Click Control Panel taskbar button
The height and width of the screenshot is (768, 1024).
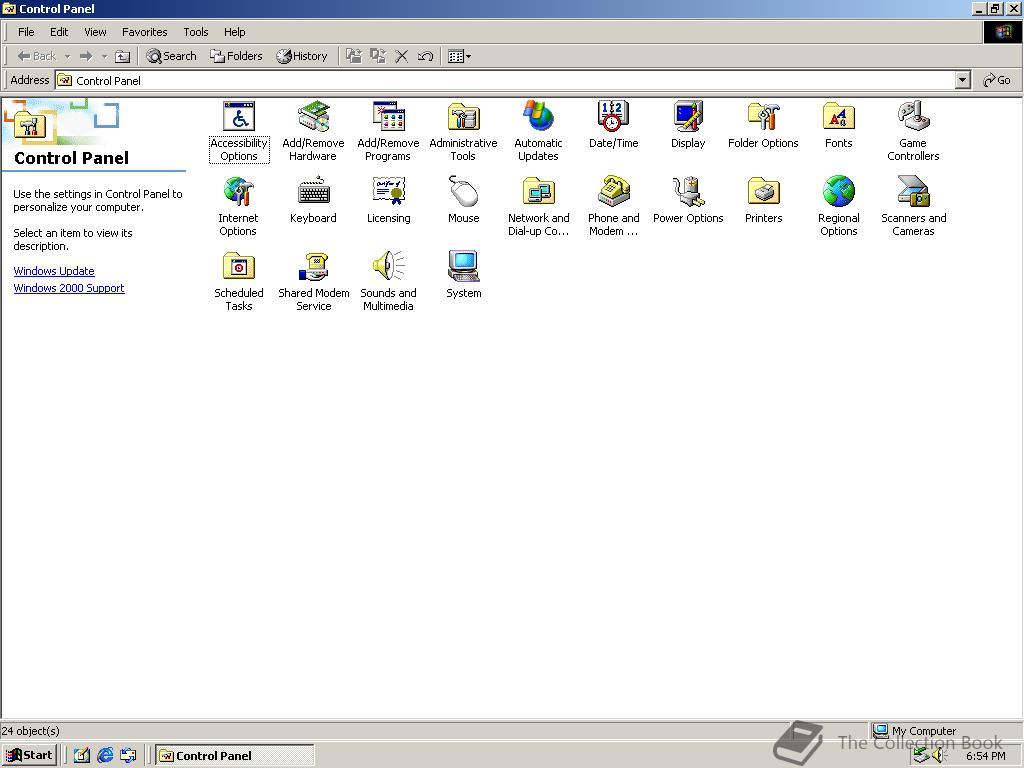point(234,756)
